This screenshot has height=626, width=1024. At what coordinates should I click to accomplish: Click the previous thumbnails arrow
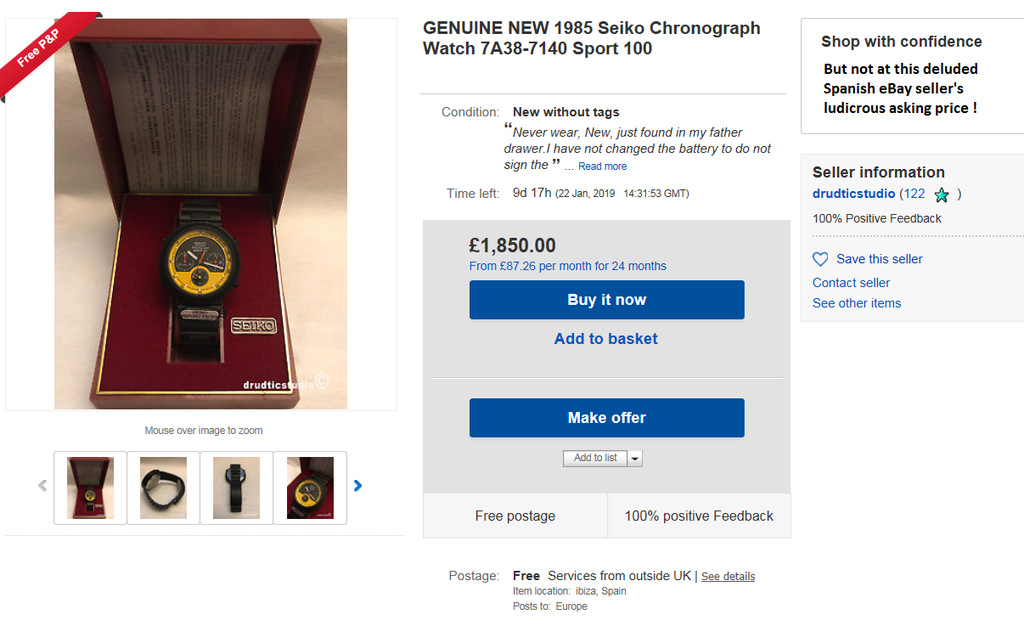(x=42, y=486)
